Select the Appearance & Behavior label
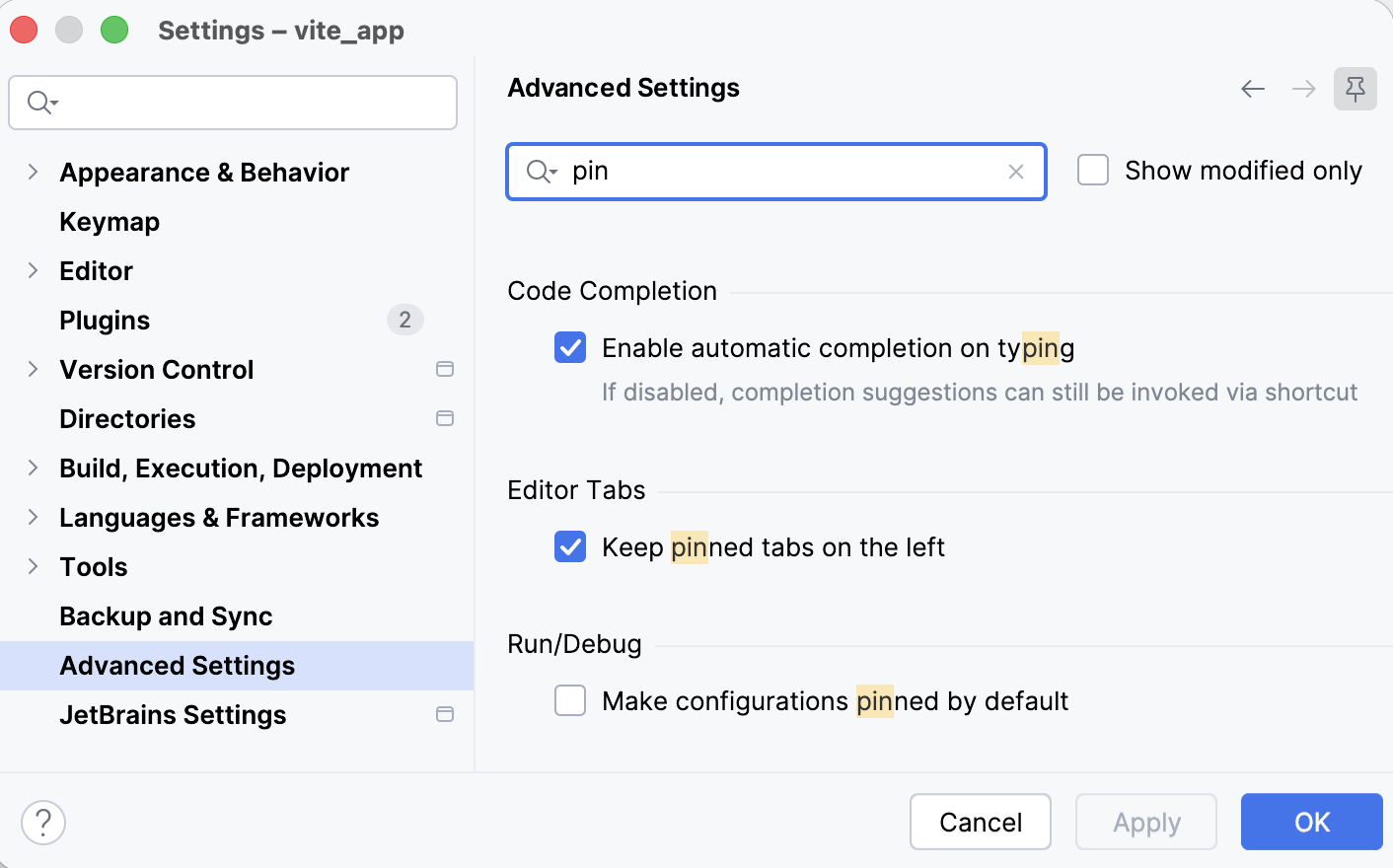 (204, 173)
